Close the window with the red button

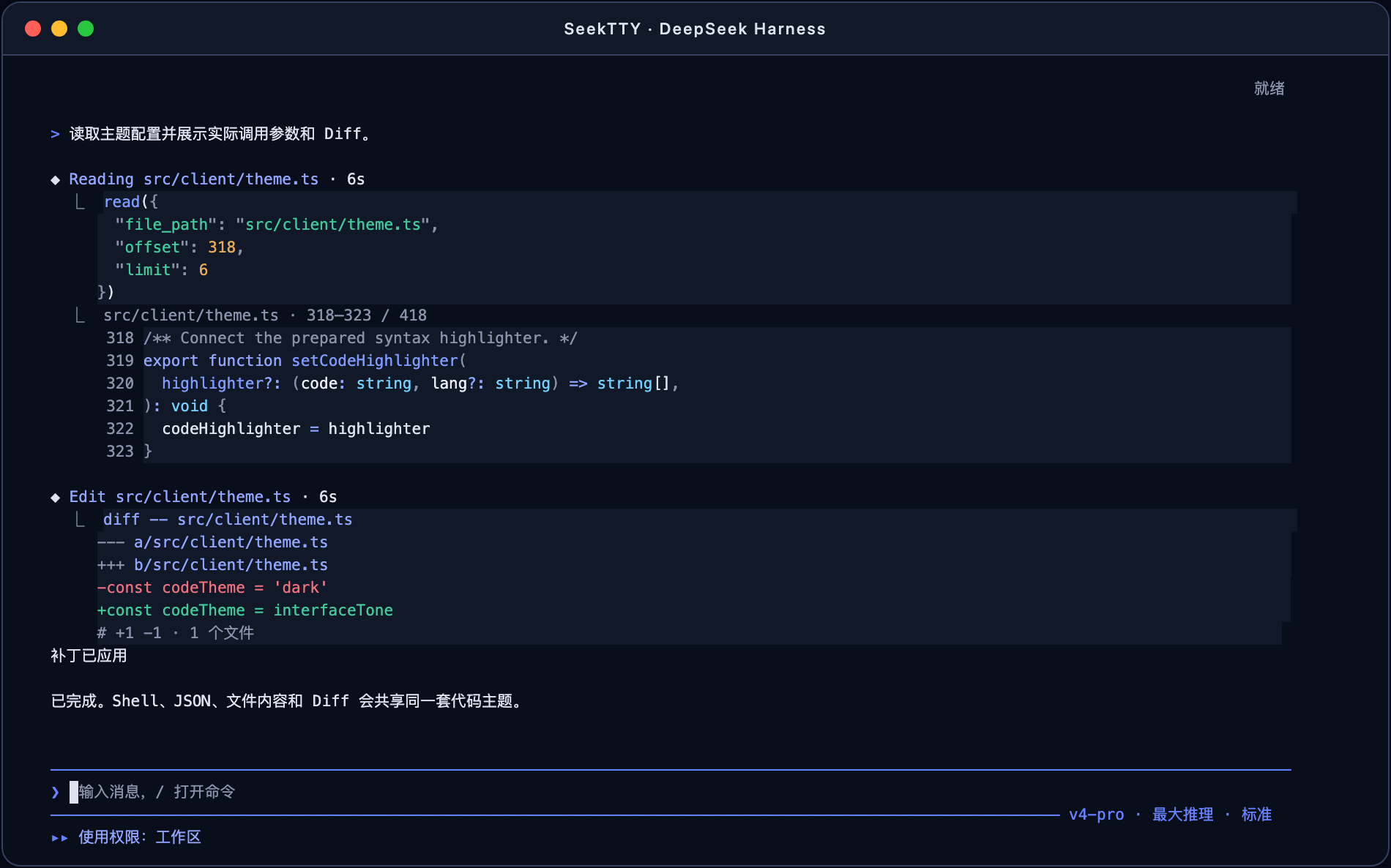(33, 29)
